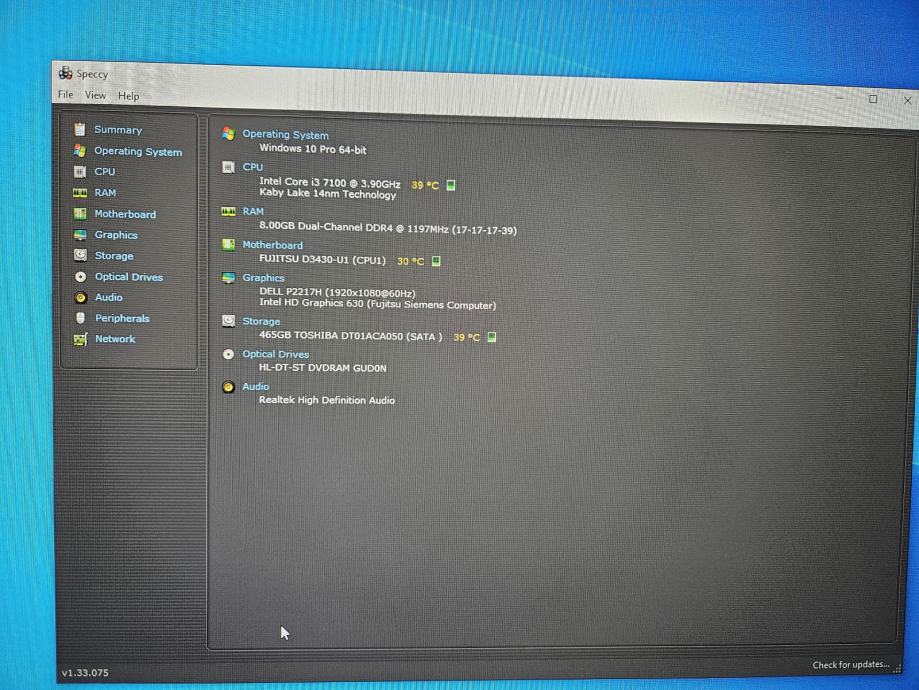The image size is (919, 690).
Task: Click Speccy app icon in title bar
Action: coord(65,73)
